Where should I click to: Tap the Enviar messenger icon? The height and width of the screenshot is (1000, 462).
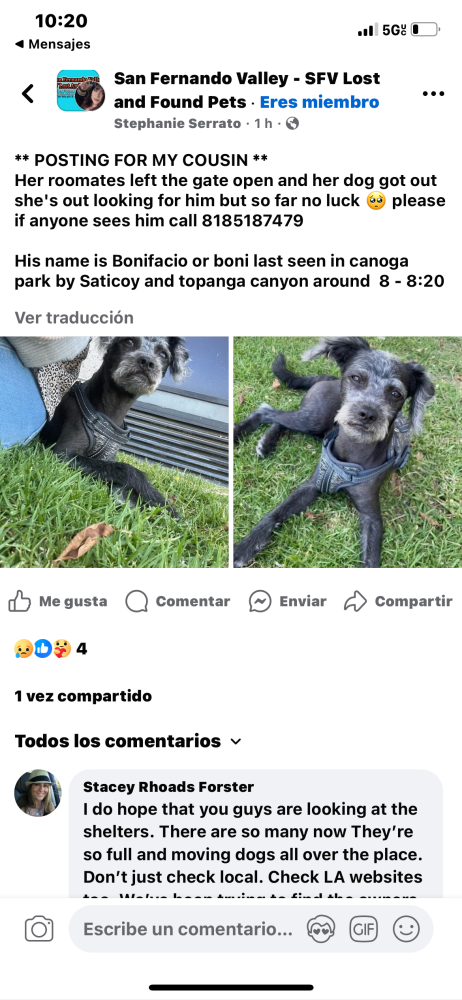[260, 601]
